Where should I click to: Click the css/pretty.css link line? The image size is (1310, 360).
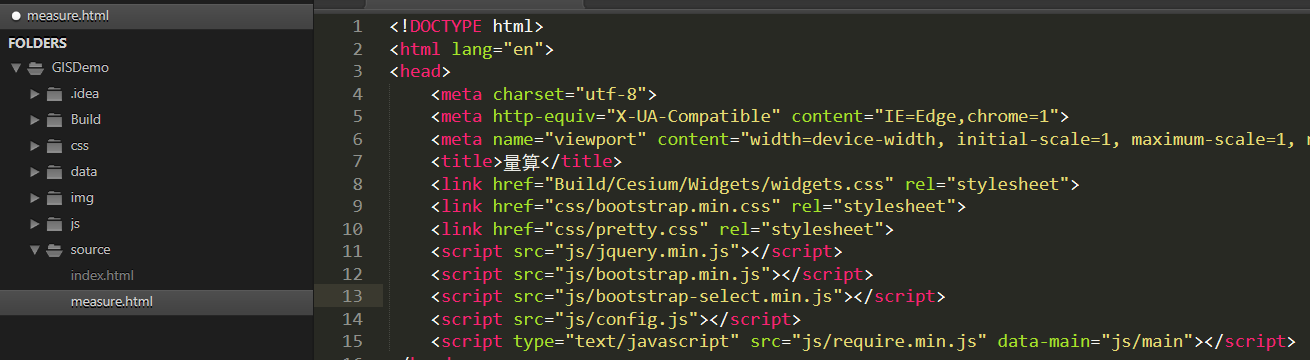662,229
